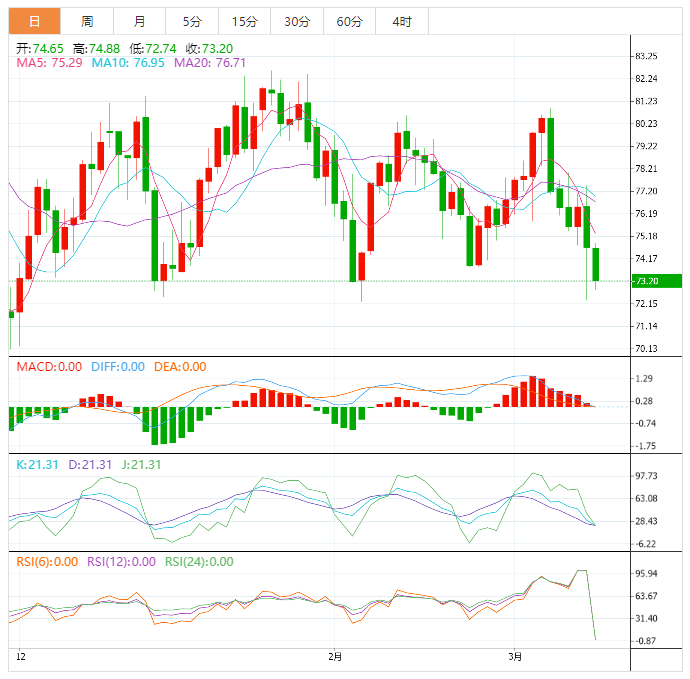The width and height of the screenshot is (690, 679).
Task: Select the 日 daily chart tab
Action: (x=34, y=21)
